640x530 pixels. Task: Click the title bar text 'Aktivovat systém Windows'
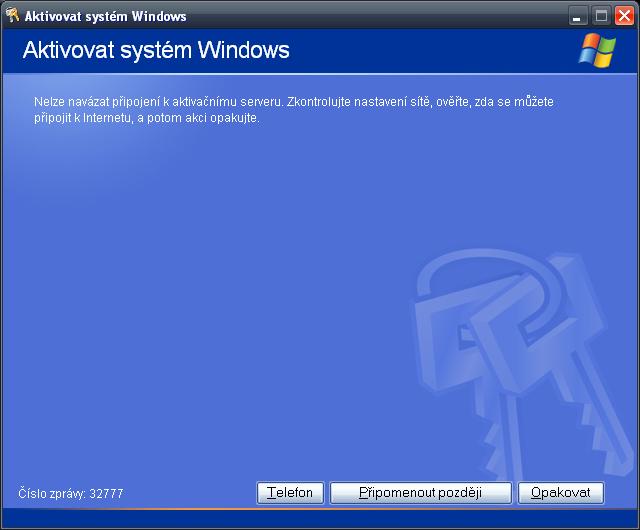pyautogui.click(x=105, y=16)
